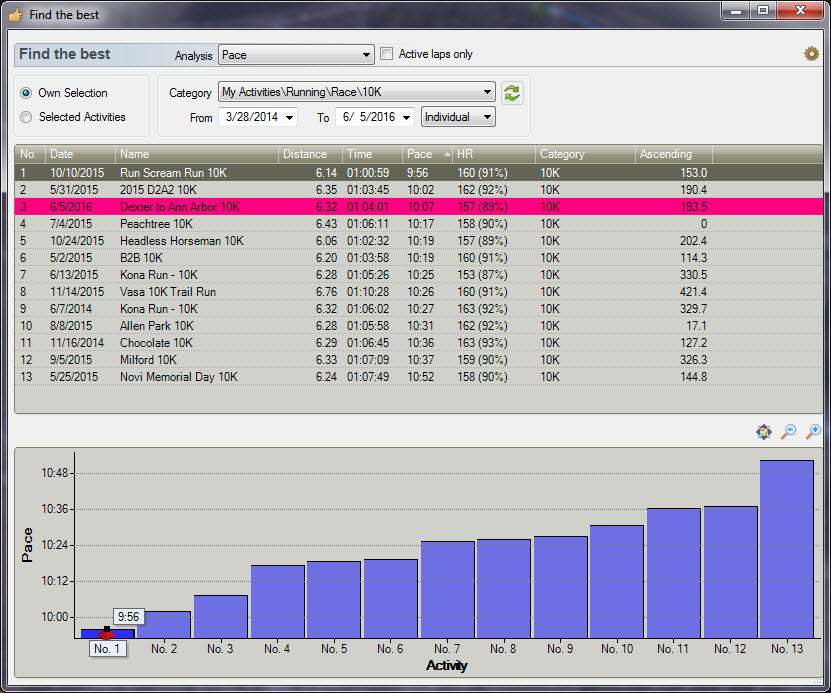Zoom in the chart with plus magnifier

[813, 432]
